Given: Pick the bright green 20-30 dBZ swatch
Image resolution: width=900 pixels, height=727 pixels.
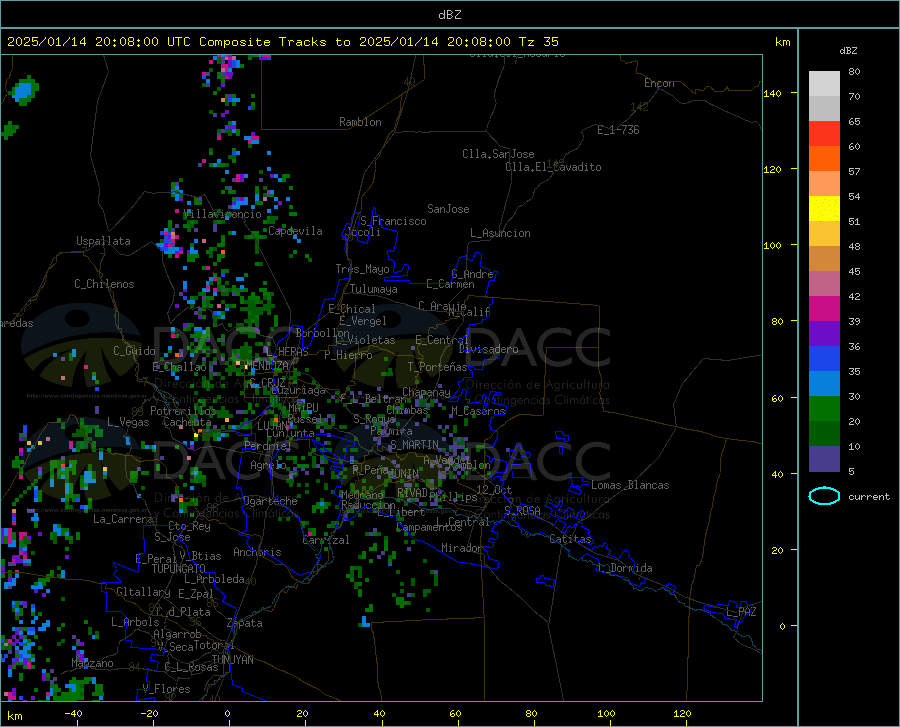Looking at the screenshot, I should click(824, 409).
